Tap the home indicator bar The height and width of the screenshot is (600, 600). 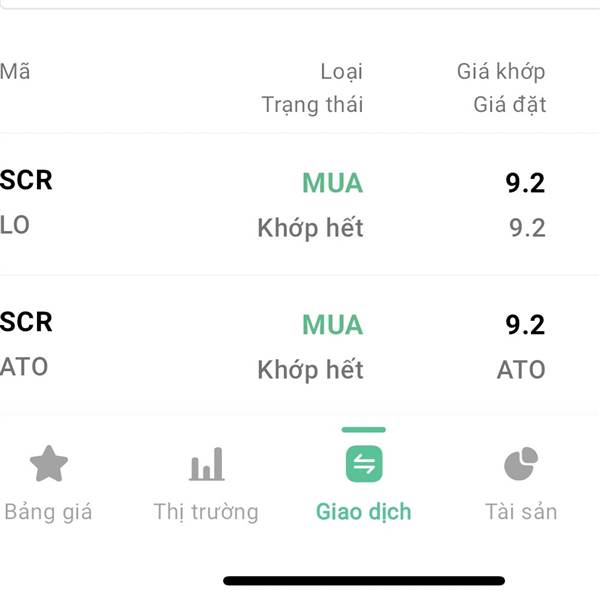point(364,580)
